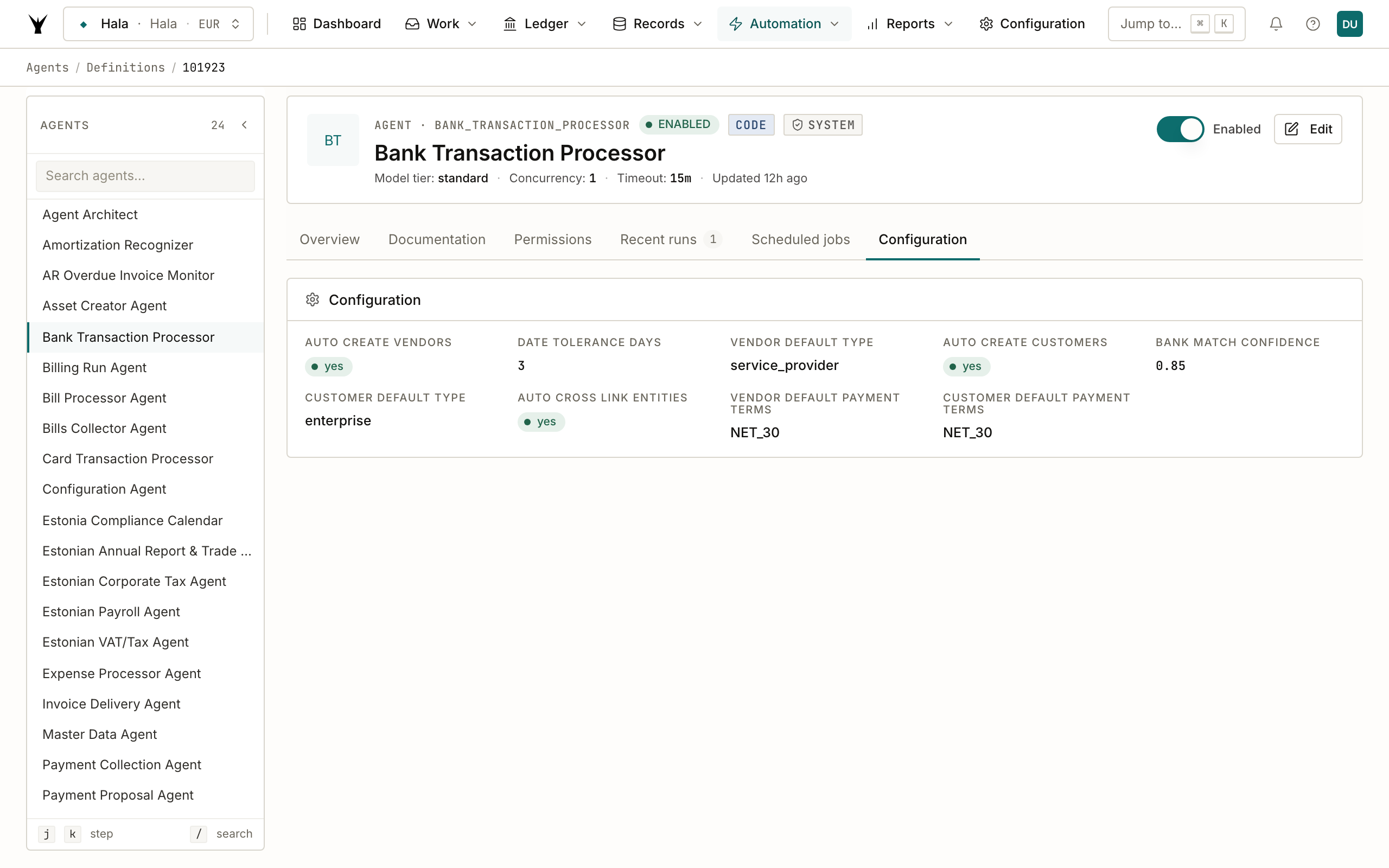Screen dimensions: 1389x868
Task: Select Master Data Agent
Action: (x=145, y=734)
